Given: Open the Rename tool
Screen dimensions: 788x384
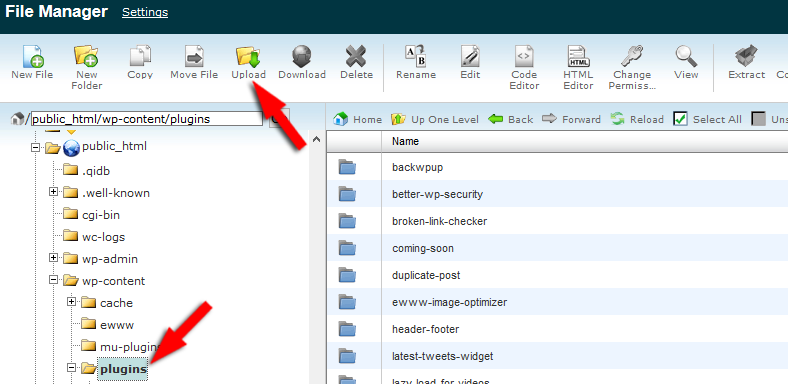Looking at the screenshot, I should point(416,55).
